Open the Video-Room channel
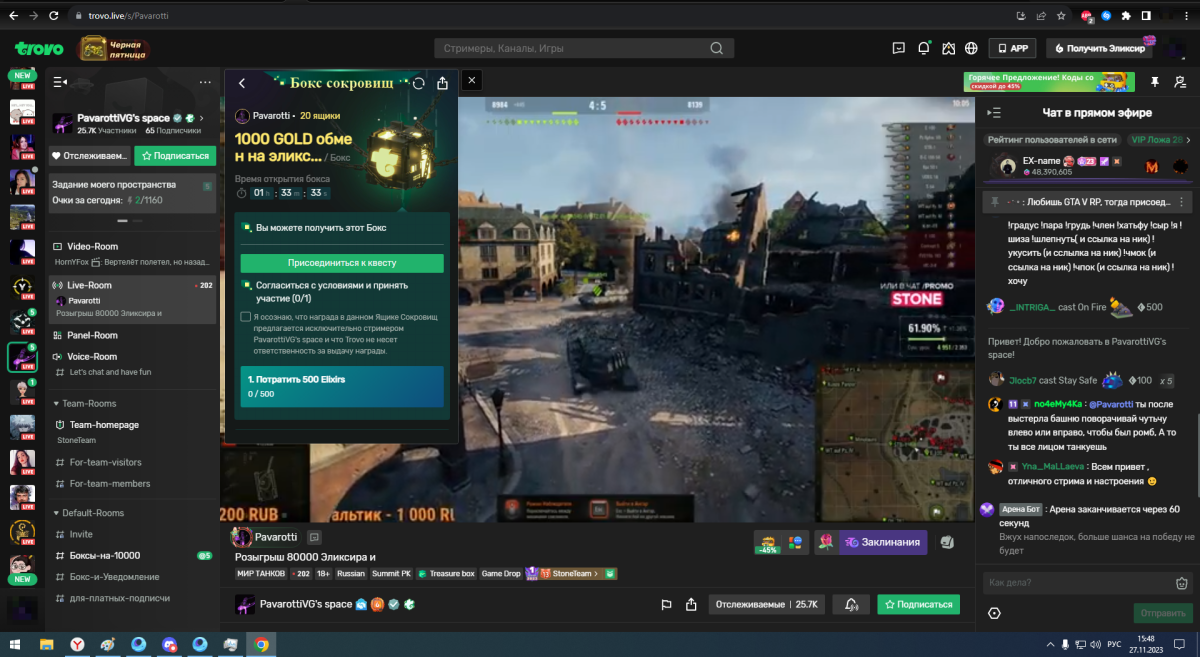The image size is (1200, 657). click(92, 246)
